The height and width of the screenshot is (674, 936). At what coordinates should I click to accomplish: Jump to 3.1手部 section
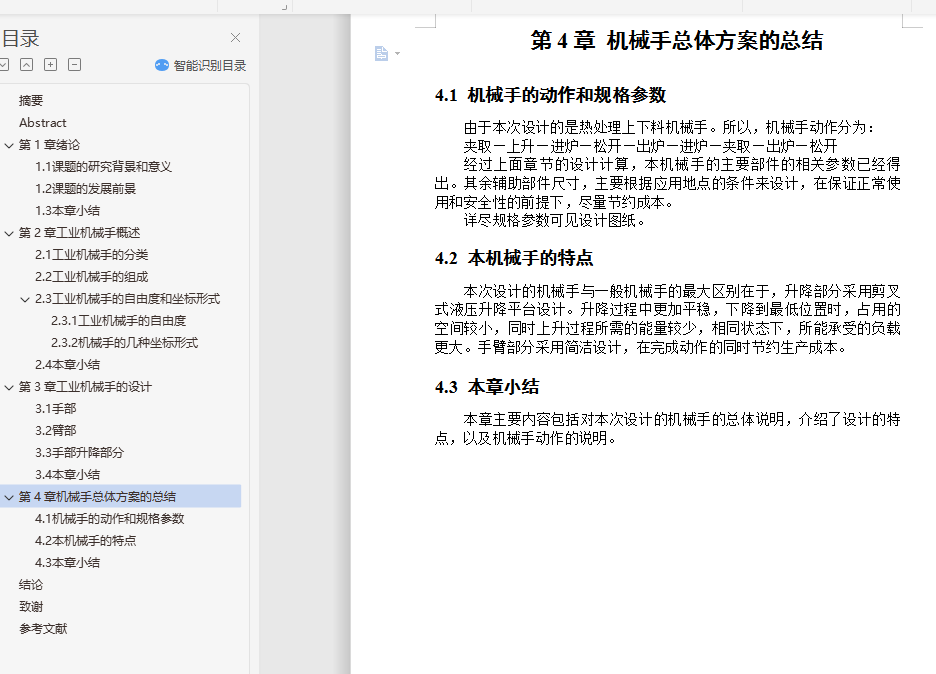[x=56, y=409]
